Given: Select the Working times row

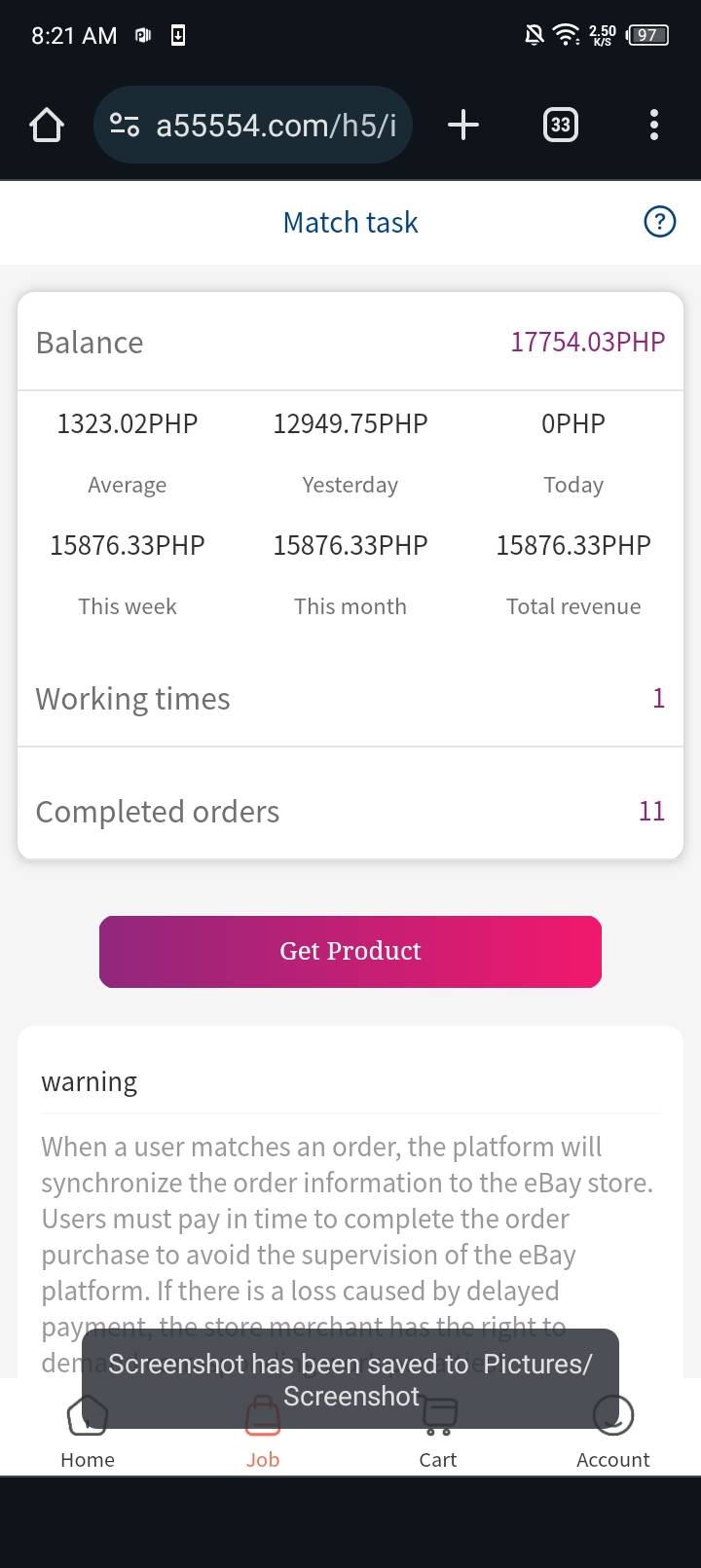Looking at the screenshot, I should [350, 699].
